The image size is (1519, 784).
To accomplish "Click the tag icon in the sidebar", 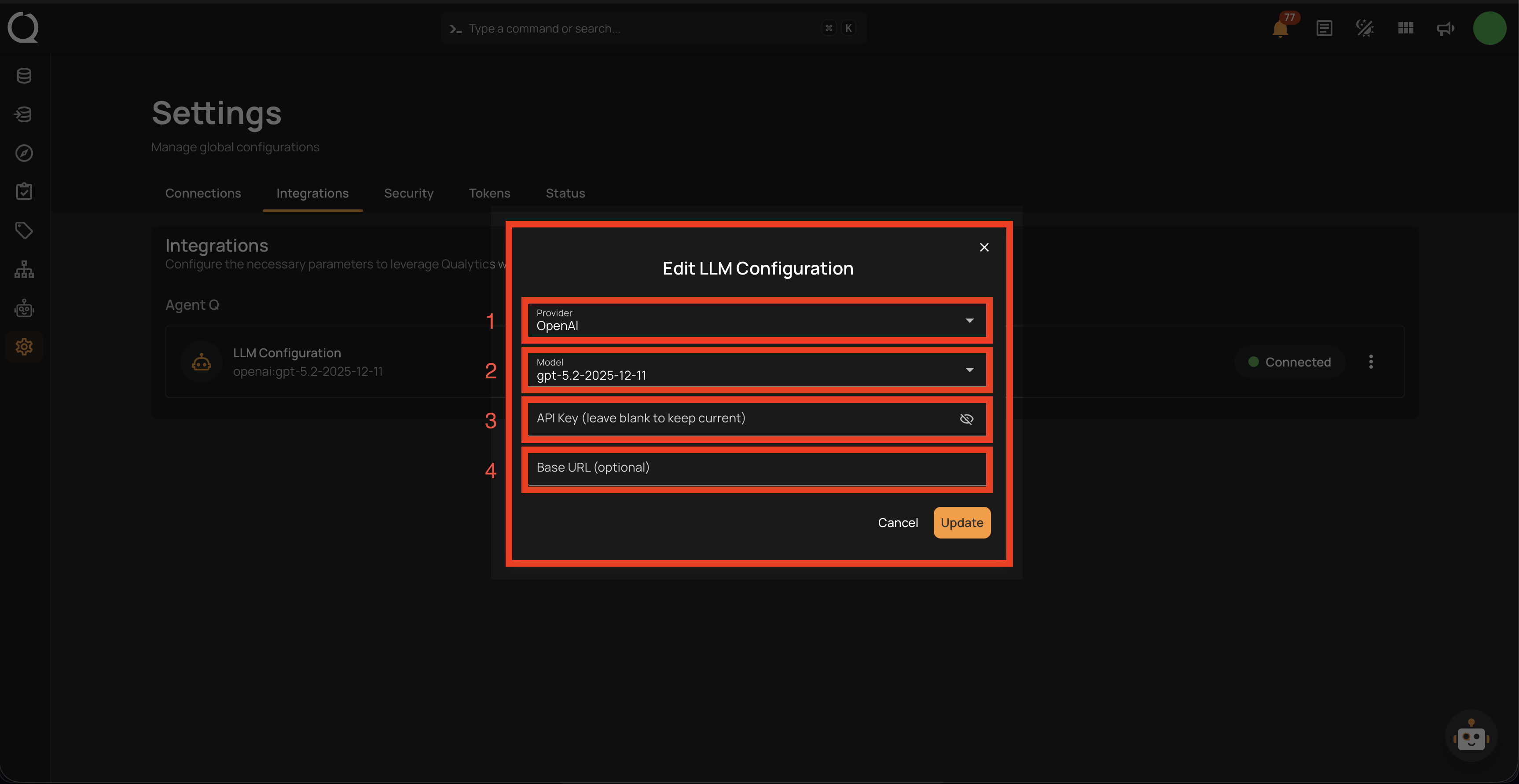I will 24,230.
